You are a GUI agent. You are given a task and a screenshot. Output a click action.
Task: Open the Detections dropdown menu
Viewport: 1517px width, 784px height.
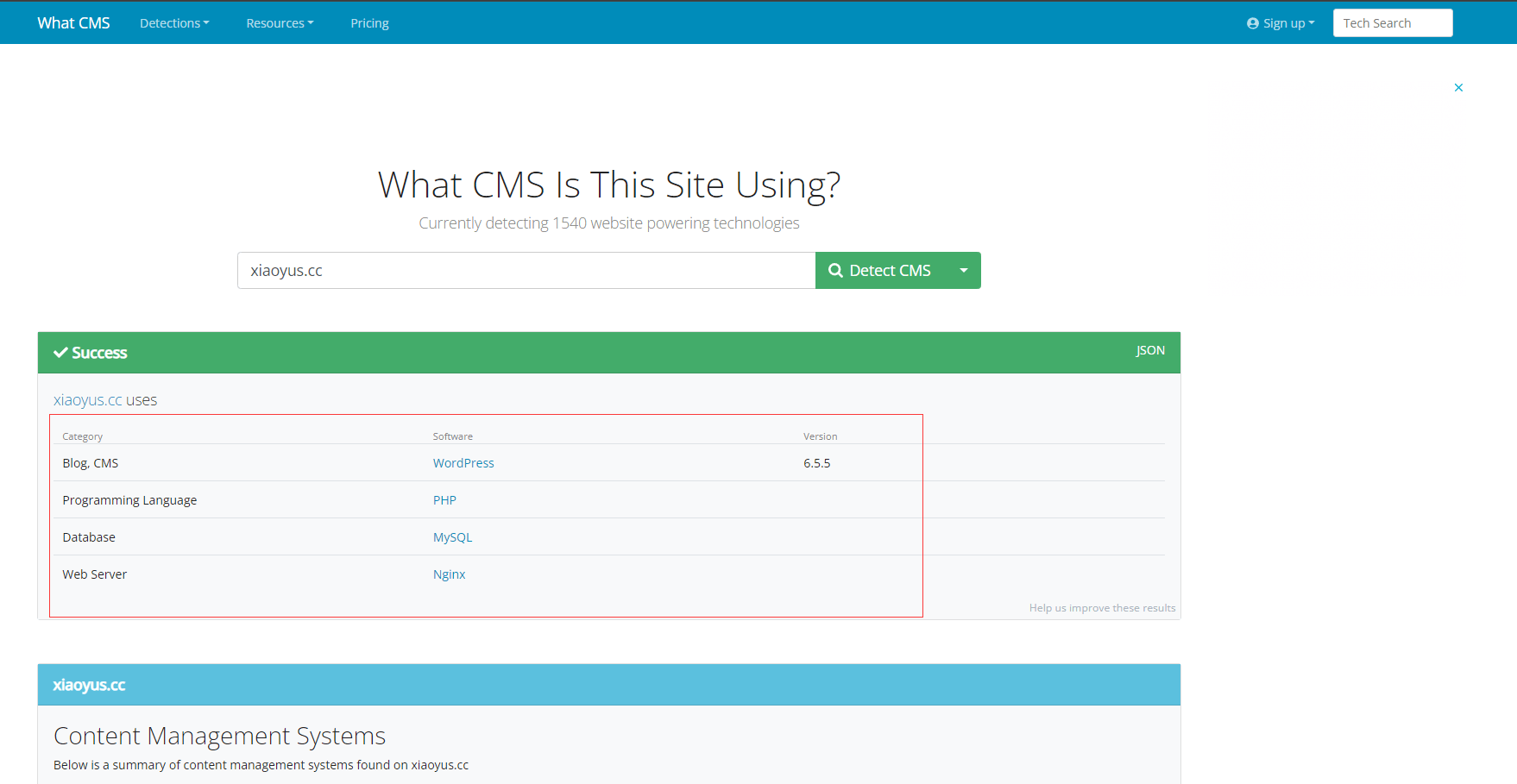click(x=174, y=23)
